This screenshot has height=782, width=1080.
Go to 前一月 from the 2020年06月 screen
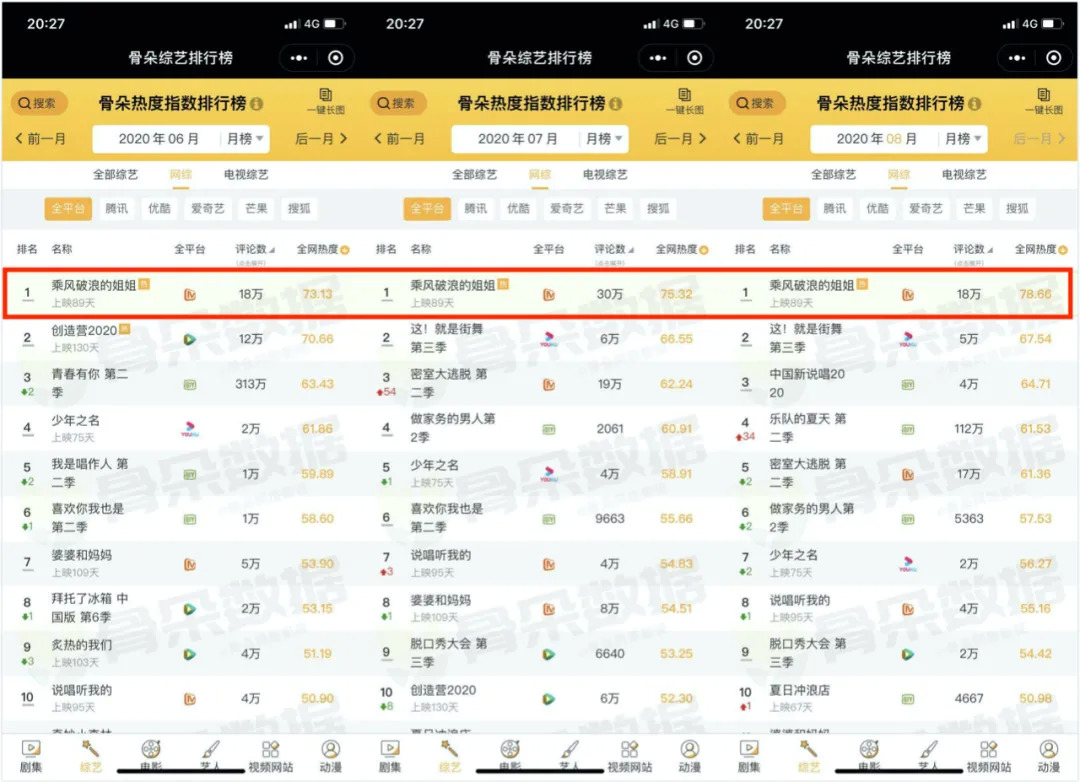click(x=41, y=139)
